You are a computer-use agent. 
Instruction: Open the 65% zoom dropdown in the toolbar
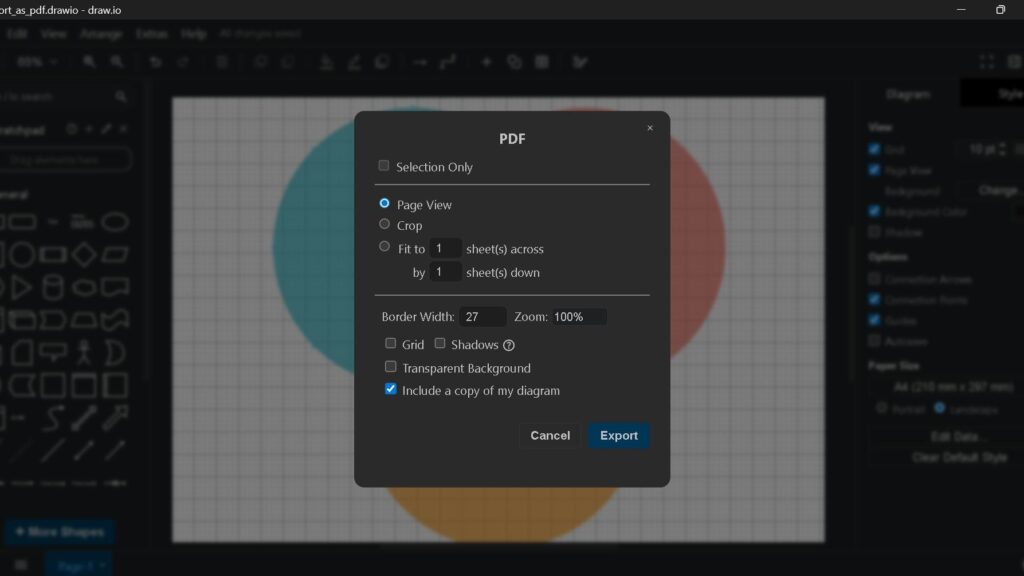tap(37, 62)
